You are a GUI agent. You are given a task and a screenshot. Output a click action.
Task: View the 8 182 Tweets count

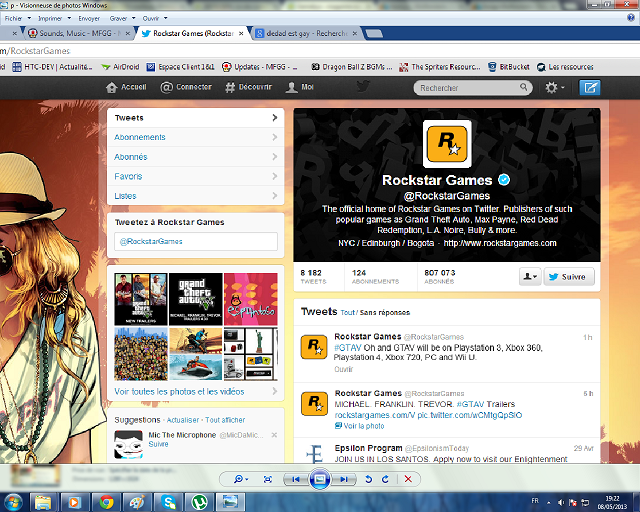313,276
